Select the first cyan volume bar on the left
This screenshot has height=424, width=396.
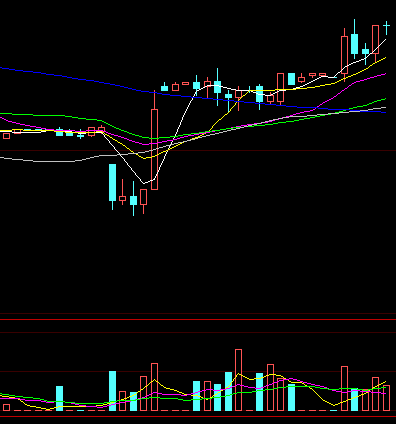point(59,398)
